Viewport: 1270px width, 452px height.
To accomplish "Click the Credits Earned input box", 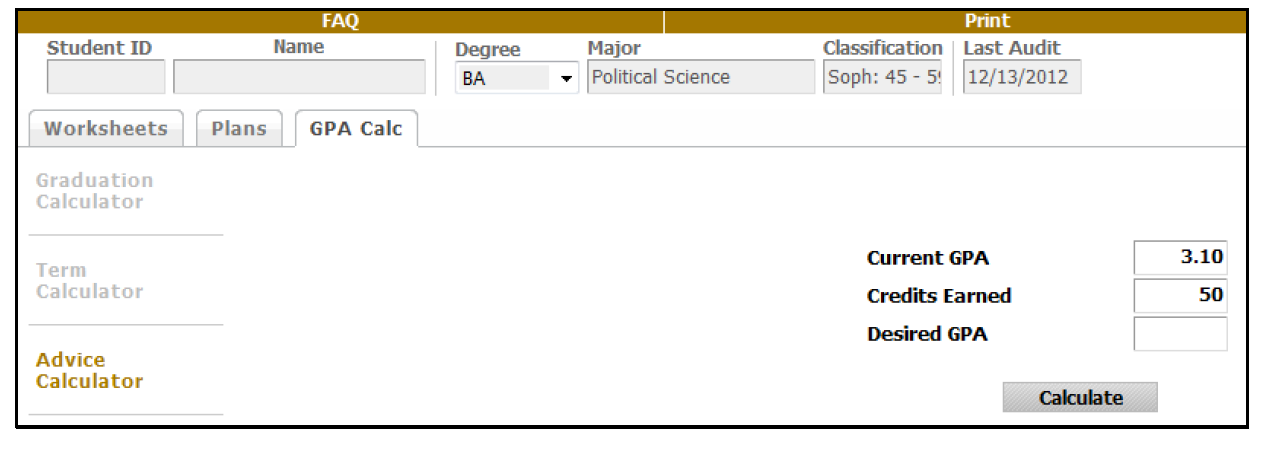I will (x=1180, y=296).
